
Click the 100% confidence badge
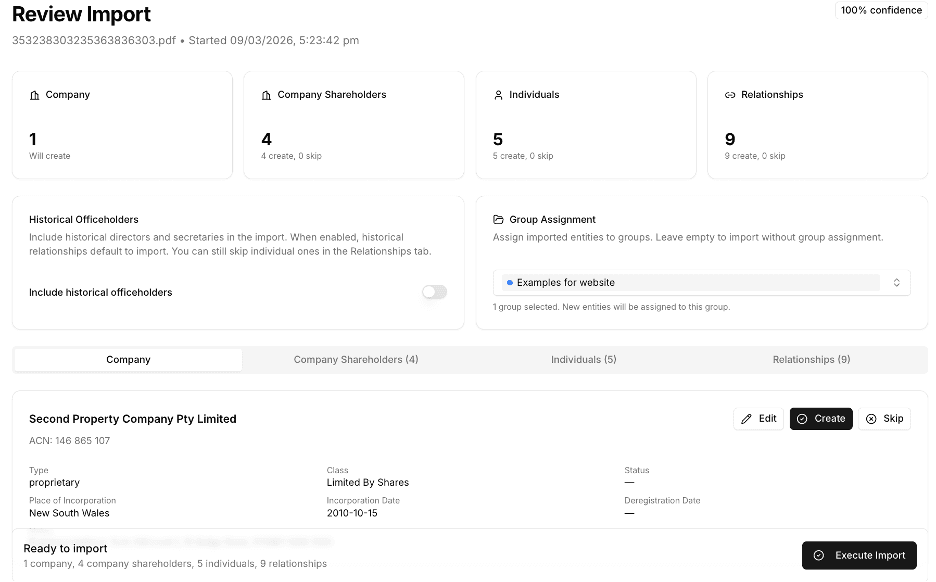(x=881, y=10)
